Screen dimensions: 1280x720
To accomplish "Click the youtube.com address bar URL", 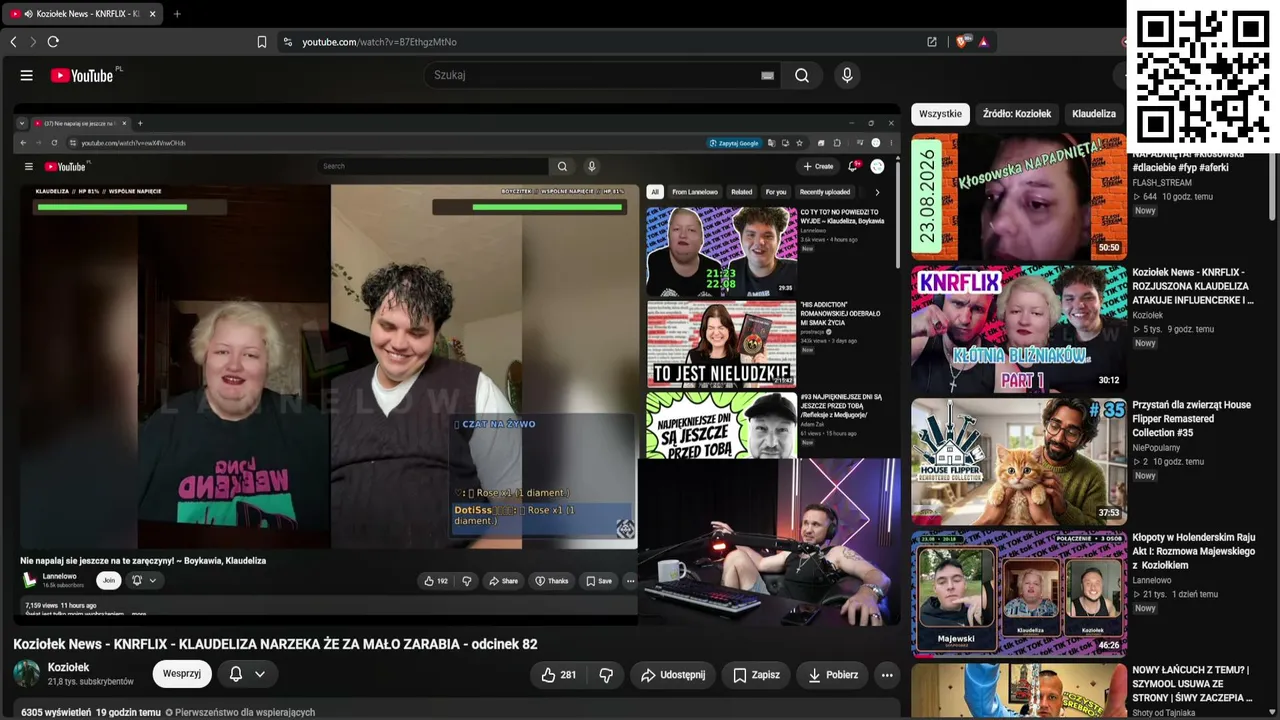I will click(x=379, y=42).
